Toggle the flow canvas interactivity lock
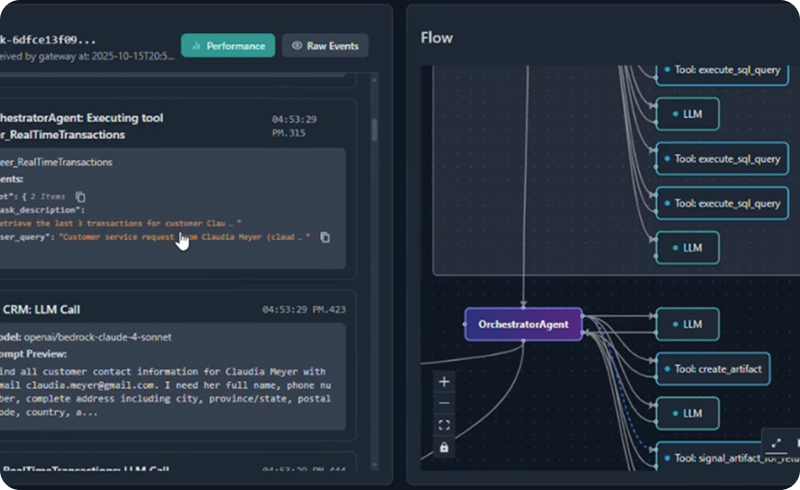This screenshot has height=490, width=800. (x=444, y=447)
